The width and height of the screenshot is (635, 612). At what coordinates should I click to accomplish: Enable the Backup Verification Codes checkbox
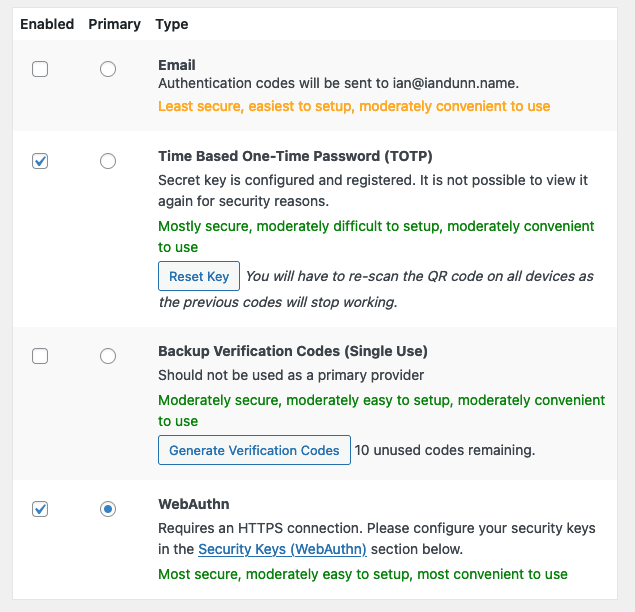[x=40, y=356]
